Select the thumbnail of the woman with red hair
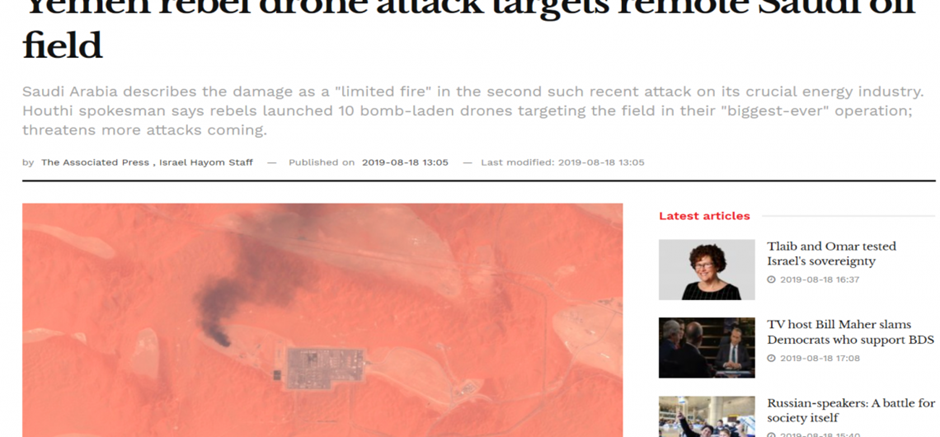940x437 pixels. (707, 270)
